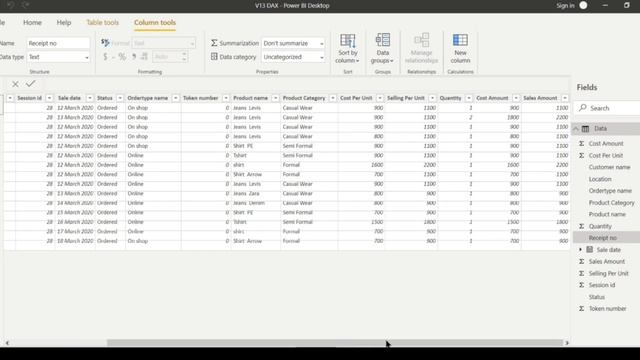This screenshot has width=640, height=360.
Task: Click the sigma icon beside Quantity field
Action: point(581,226)
